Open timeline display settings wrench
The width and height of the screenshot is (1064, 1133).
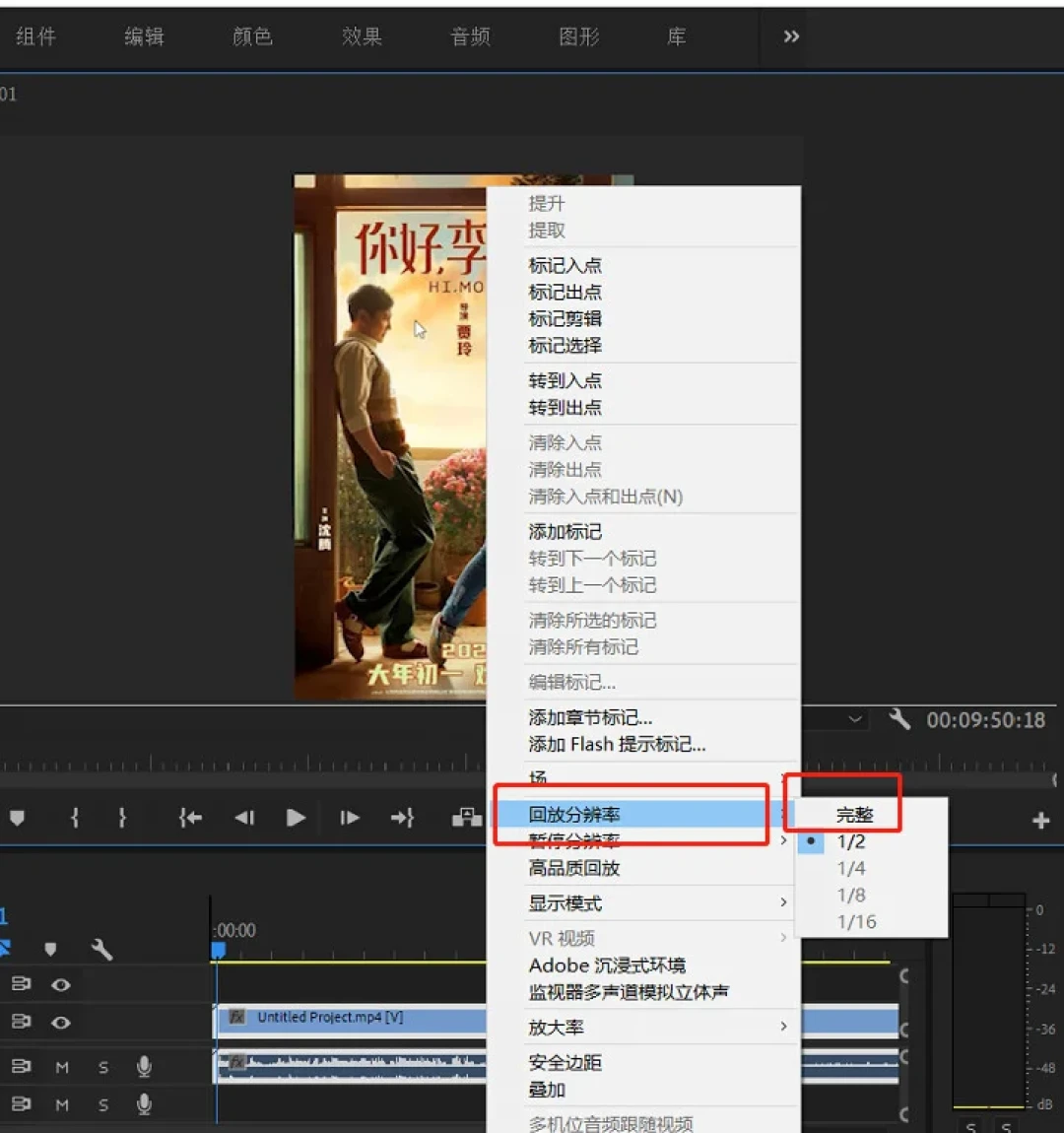101,949
